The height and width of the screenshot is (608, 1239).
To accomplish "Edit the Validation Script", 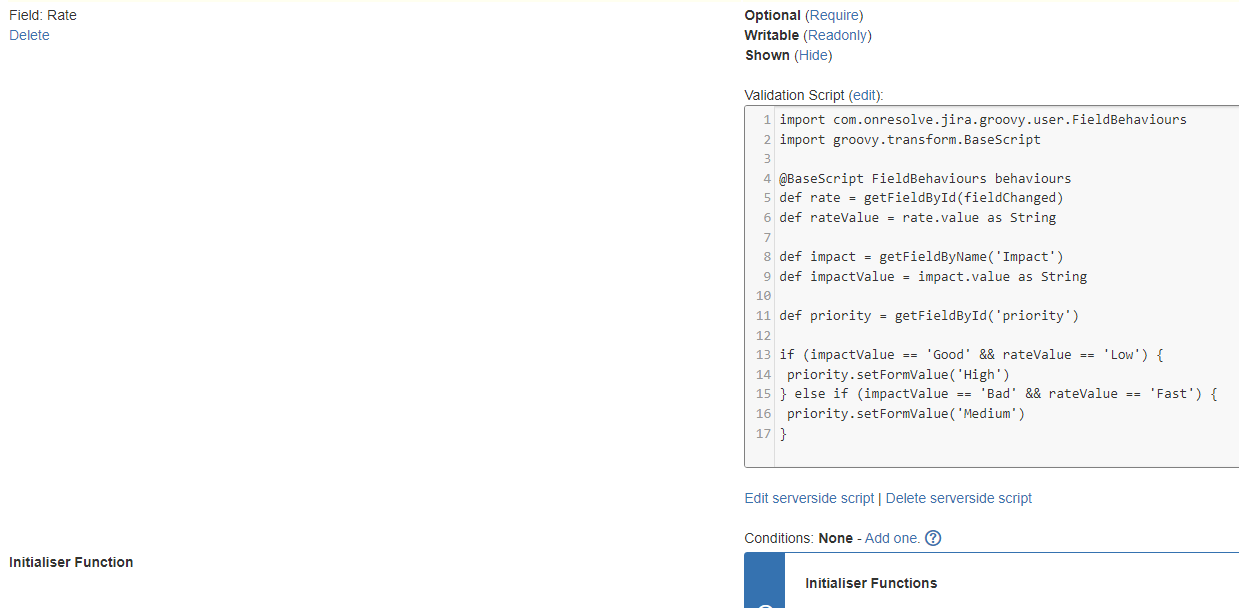I will [x=863, y=95].
